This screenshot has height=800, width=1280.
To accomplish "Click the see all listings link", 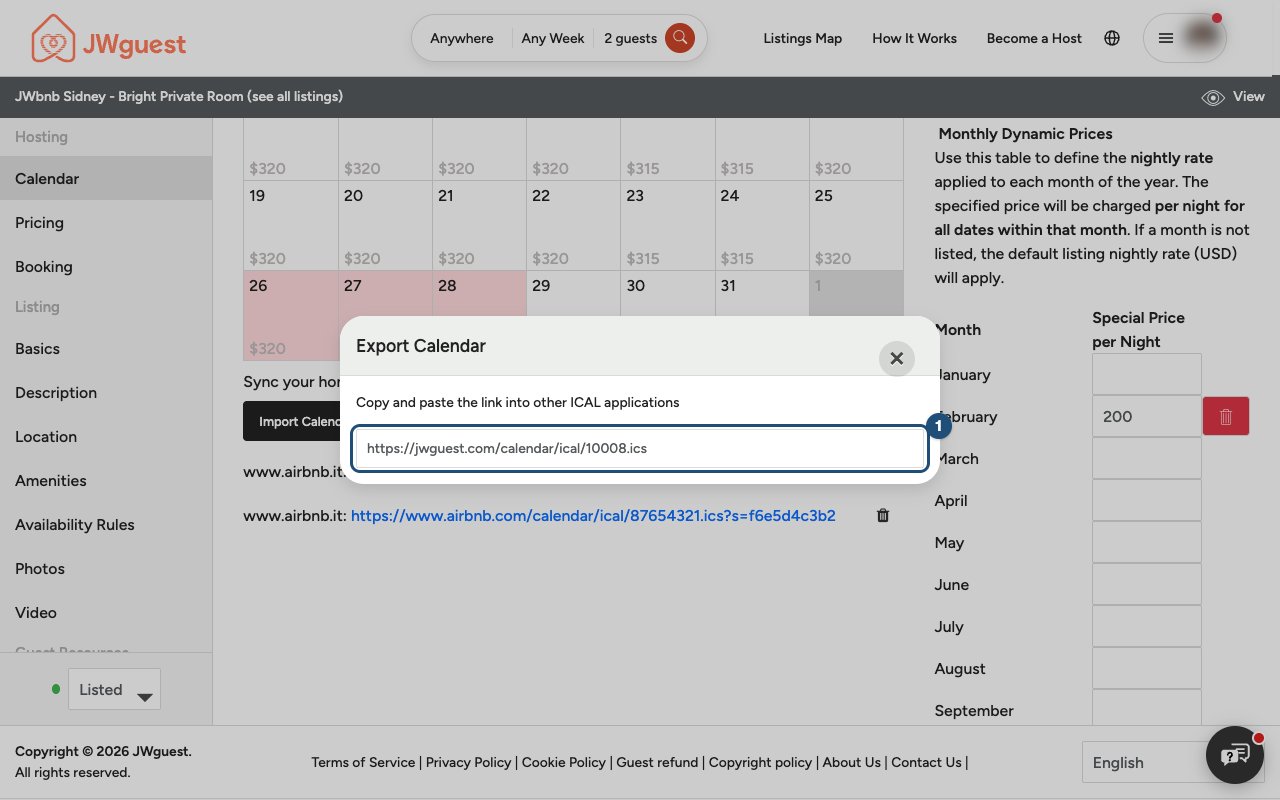I will [x=295, y=97].
